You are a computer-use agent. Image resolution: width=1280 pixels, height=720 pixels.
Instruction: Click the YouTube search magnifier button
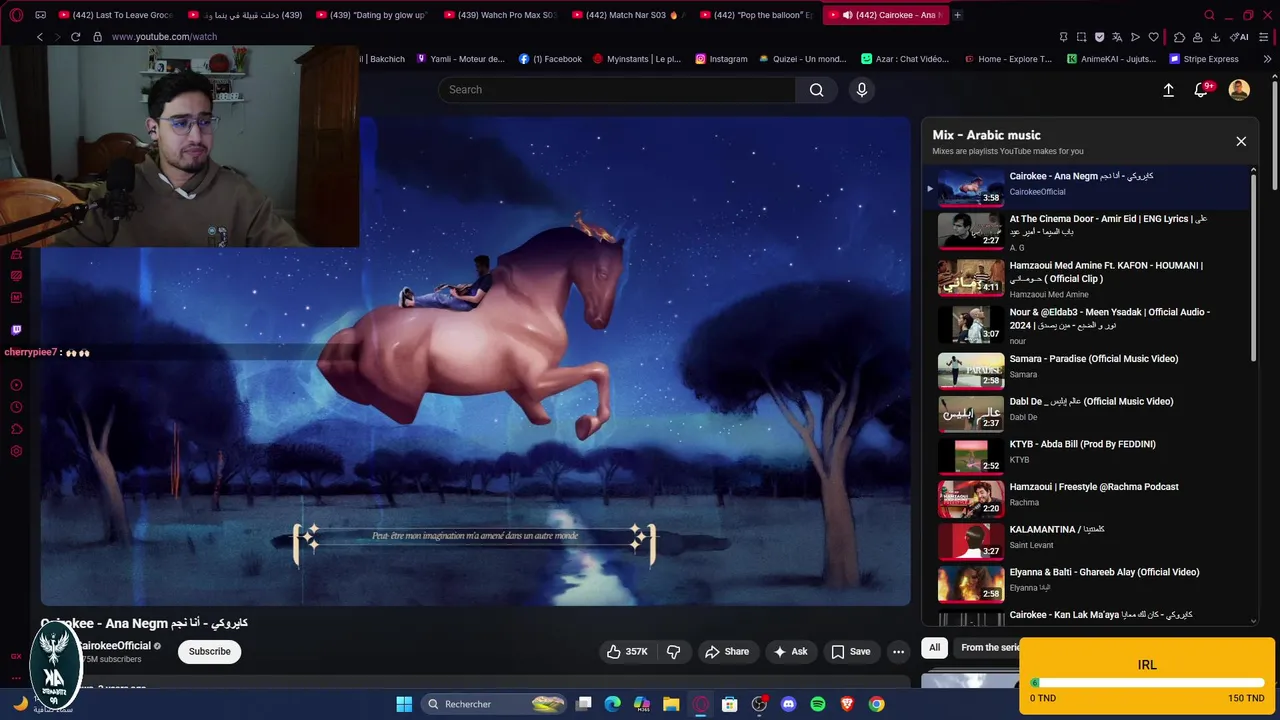tap(816, 90)
